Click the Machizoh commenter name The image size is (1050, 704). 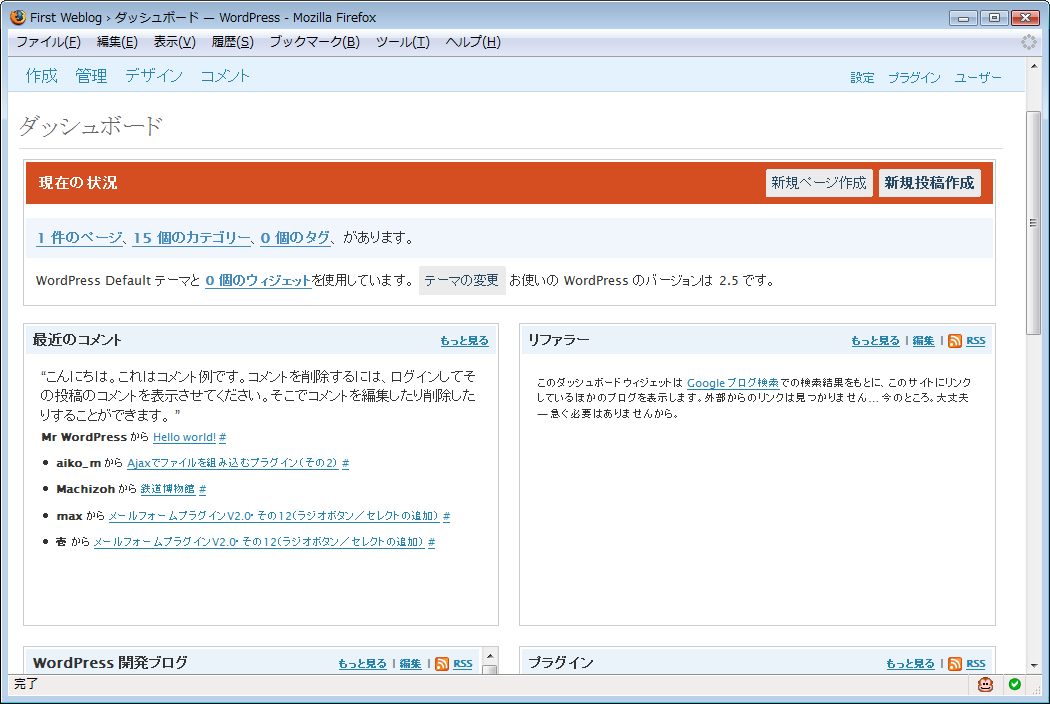tap(86, 489)
